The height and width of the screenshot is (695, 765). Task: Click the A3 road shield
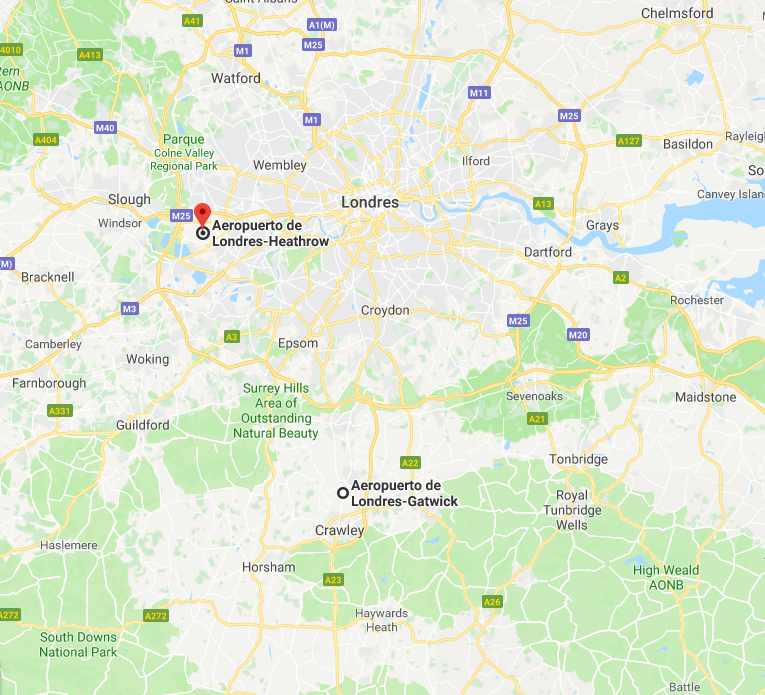tap(232, 337)
